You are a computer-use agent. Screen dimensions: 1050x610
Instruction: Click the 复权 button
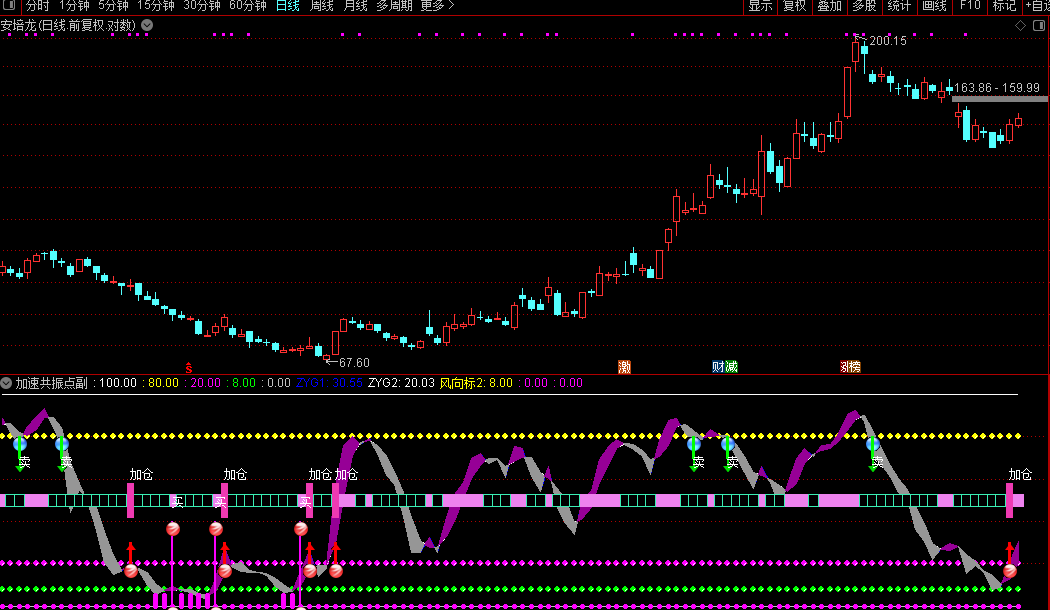[x=794, y=6]
